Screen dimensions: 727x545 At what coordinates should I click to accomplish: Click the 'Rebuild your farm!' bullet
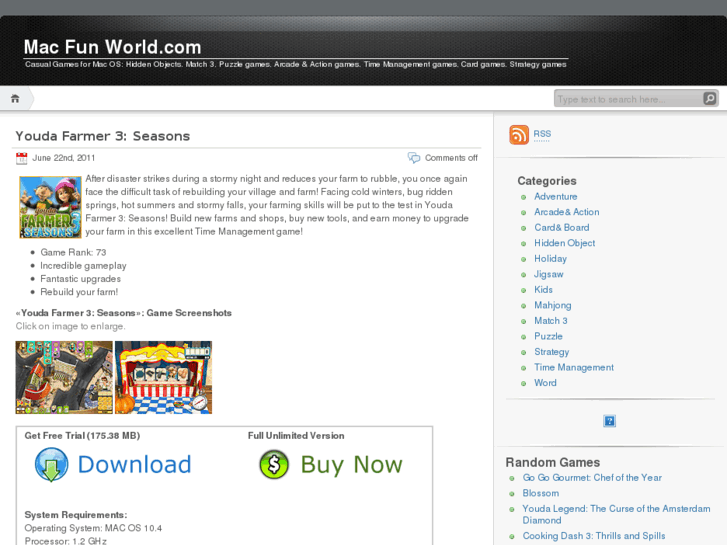coord(79,292)
